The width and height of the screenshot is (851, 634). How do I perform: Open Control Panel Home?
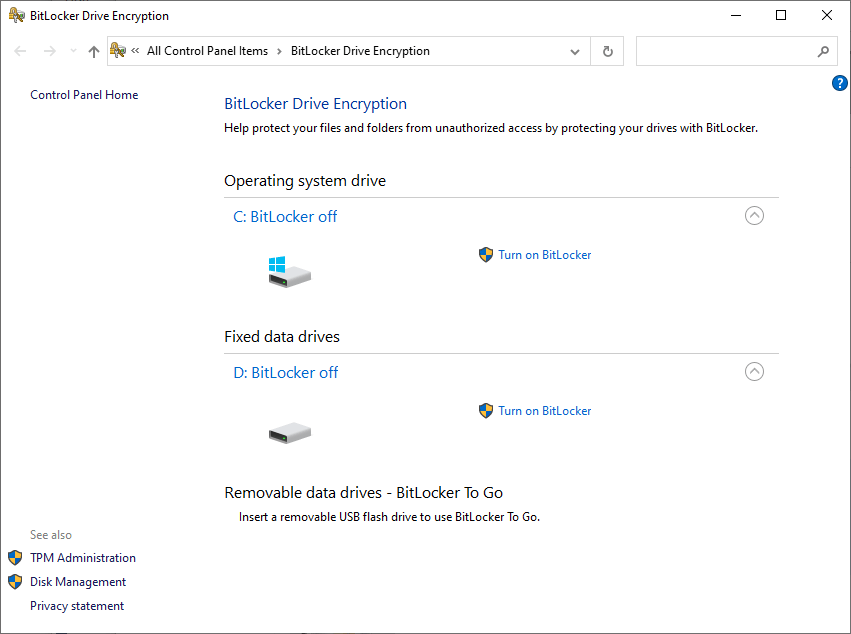coord(84,95)
